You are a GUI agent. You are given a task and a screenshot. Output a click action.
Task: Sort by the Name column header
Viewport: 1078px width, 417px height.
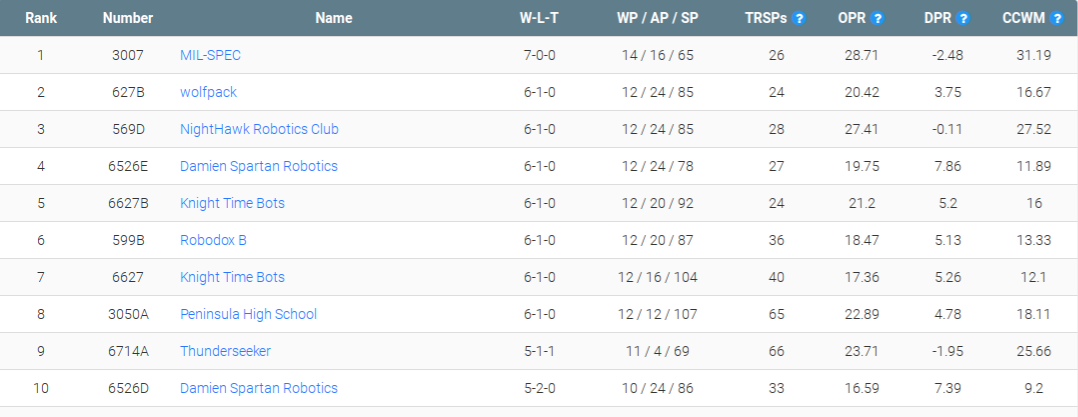click(x=334, y=19)
